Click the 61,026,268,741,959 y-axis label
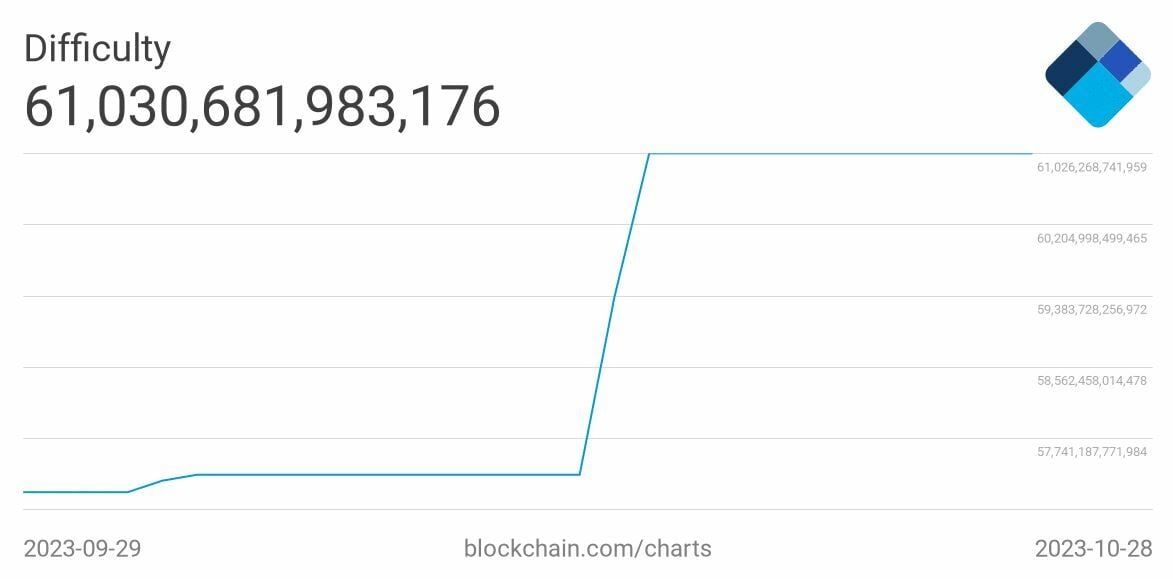Image resolution: width=1173 pixels, height=579 pixels. [1092, 167]
